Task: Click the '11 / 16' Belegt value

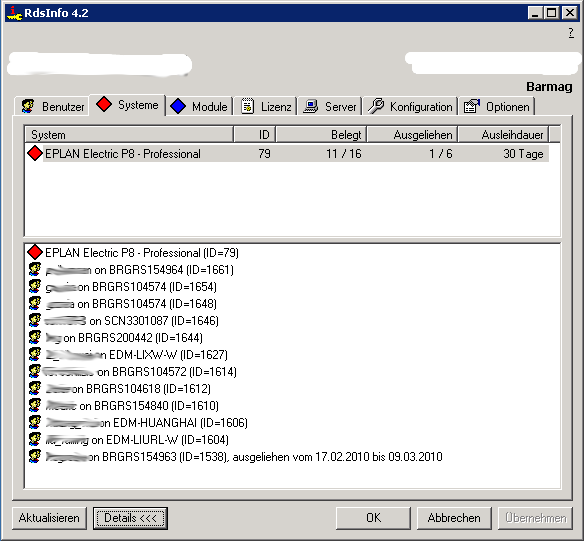Action: point(343,154)
